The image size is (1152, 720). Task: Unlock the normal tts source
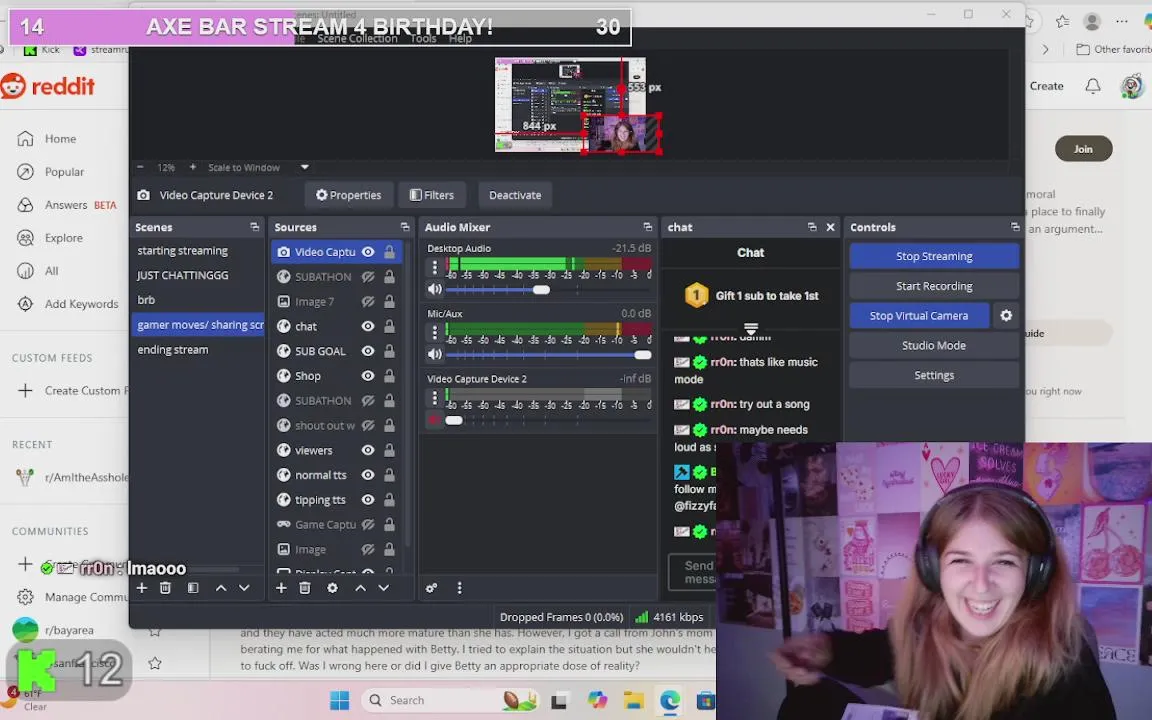(x=389, y=475)
